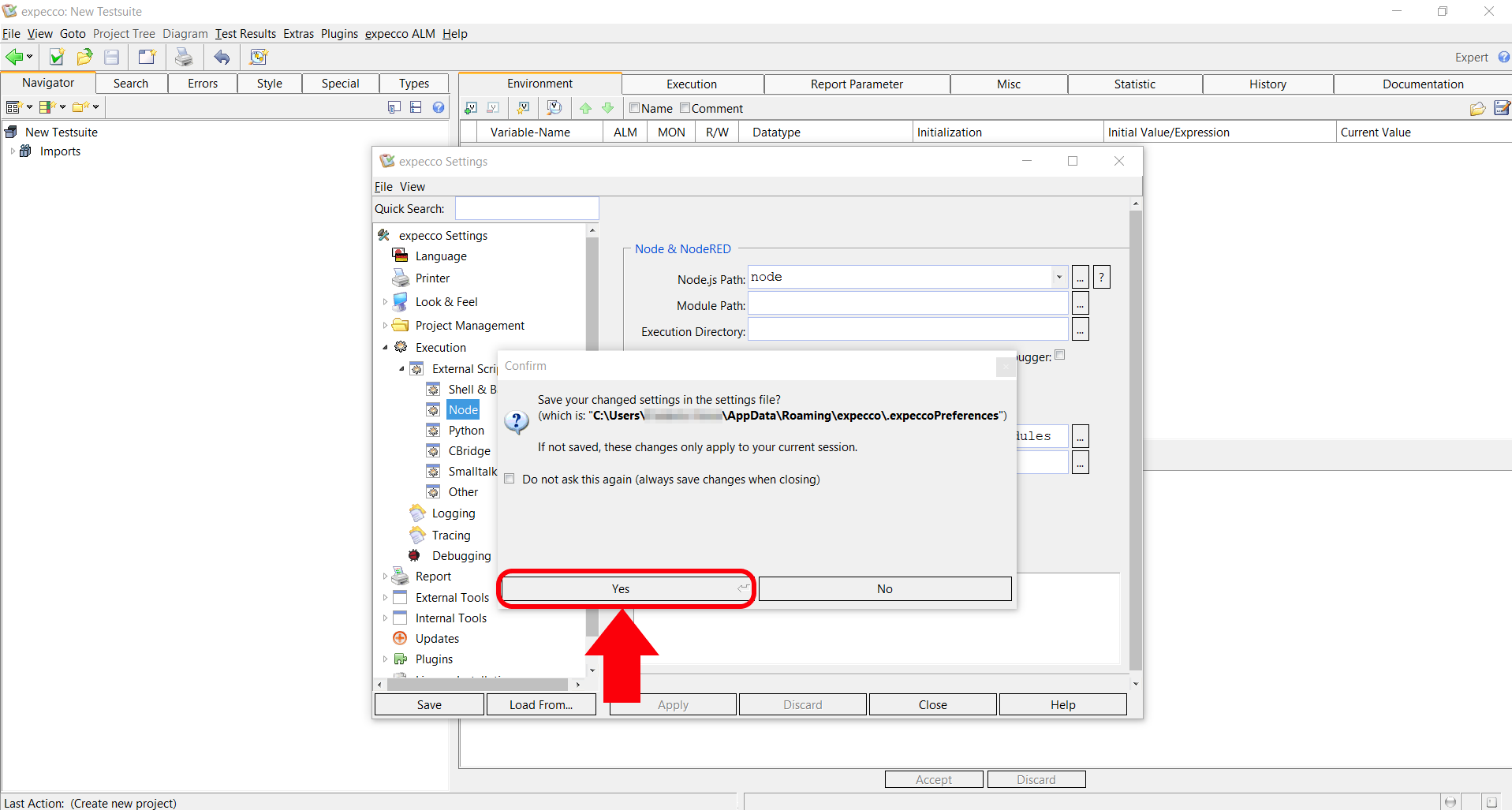Collapse the Execution tree node
Viewport: 1512px width, 810px height.
[x=385, y=348]
